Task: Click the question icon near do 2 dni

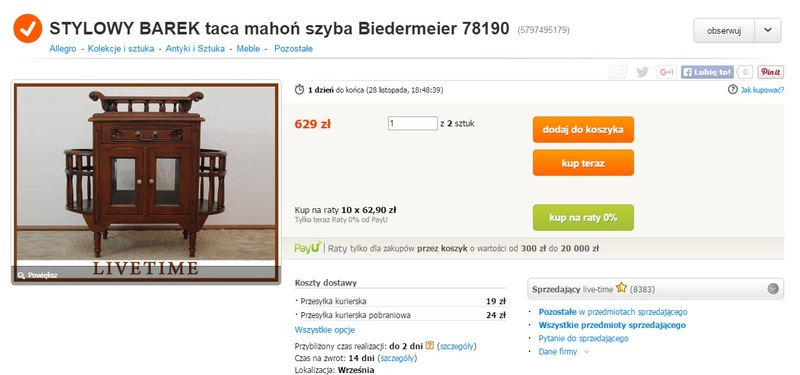Action: 430,345
